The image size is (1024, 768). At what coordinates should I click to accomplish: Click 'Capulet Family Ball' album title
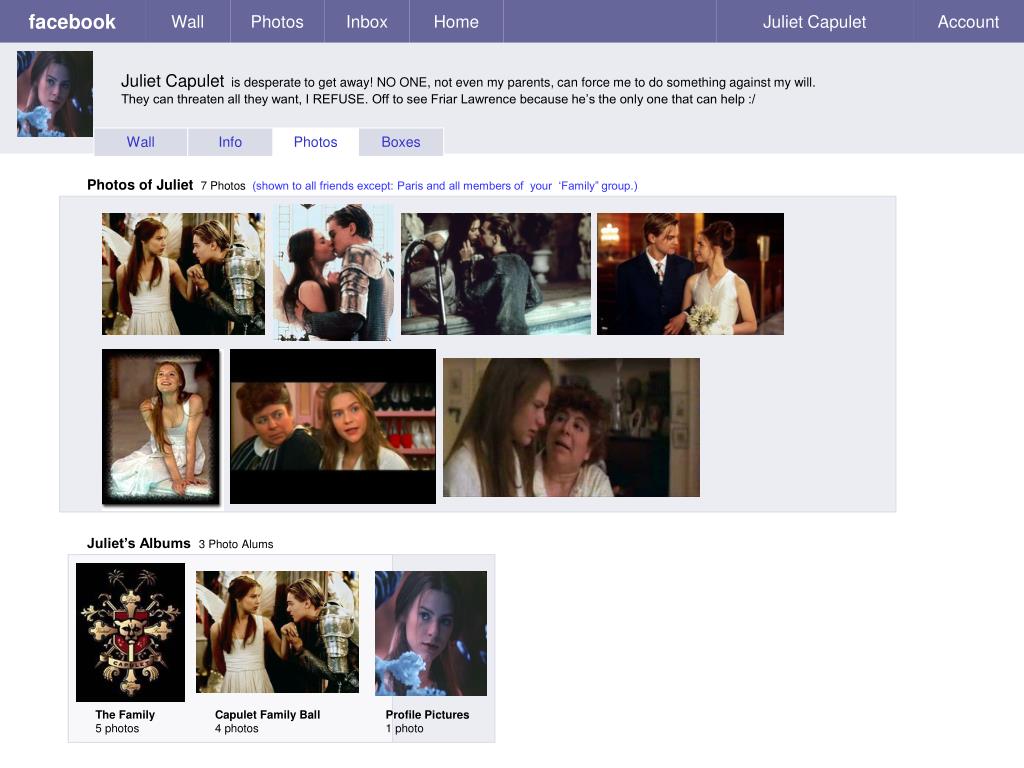pyautogui.click(x=268, y=714)
